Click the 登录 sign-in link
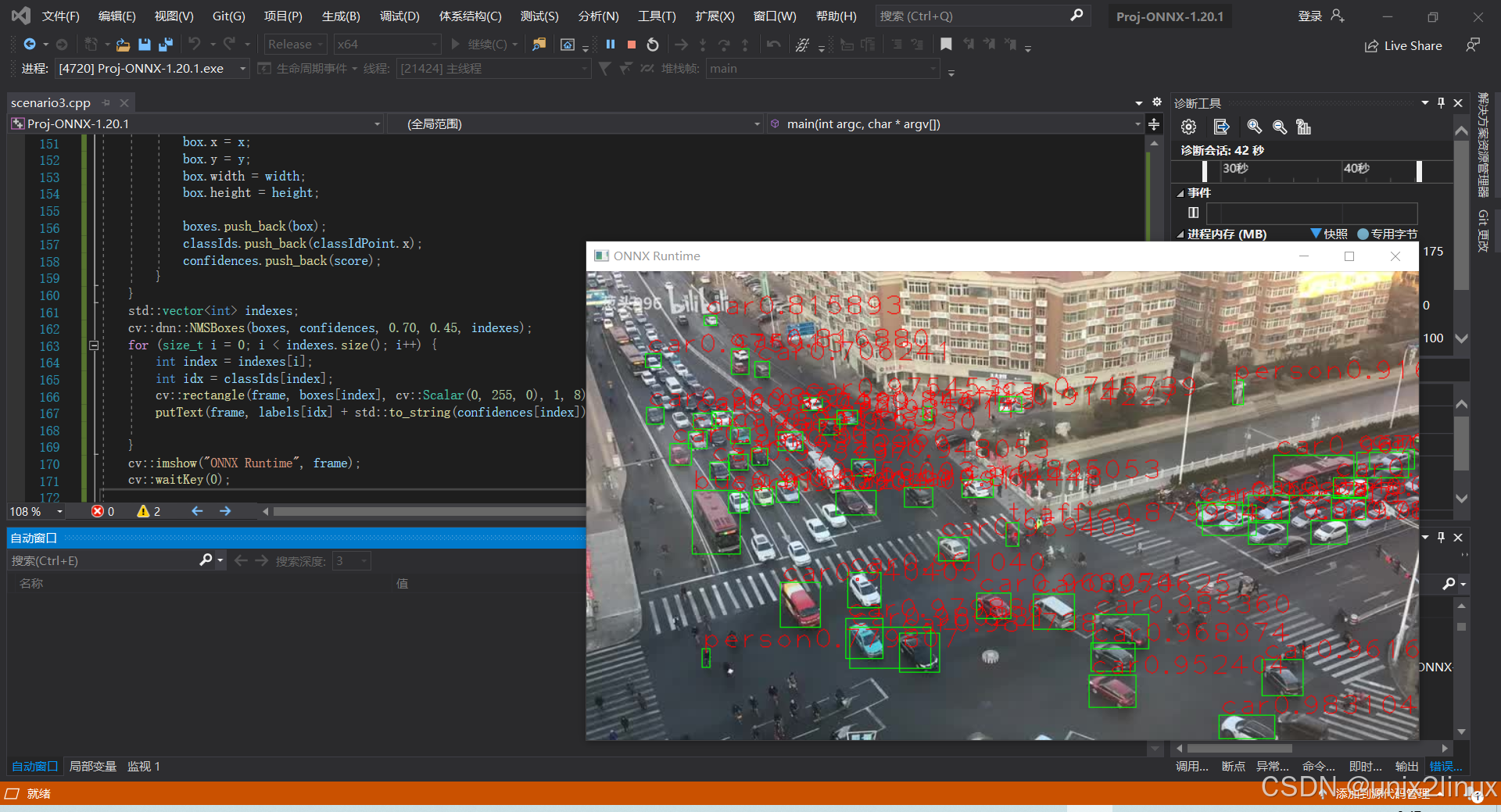Image resolution: width=1501 pixels, height=812 pixels. click(x=1310, y=16)
